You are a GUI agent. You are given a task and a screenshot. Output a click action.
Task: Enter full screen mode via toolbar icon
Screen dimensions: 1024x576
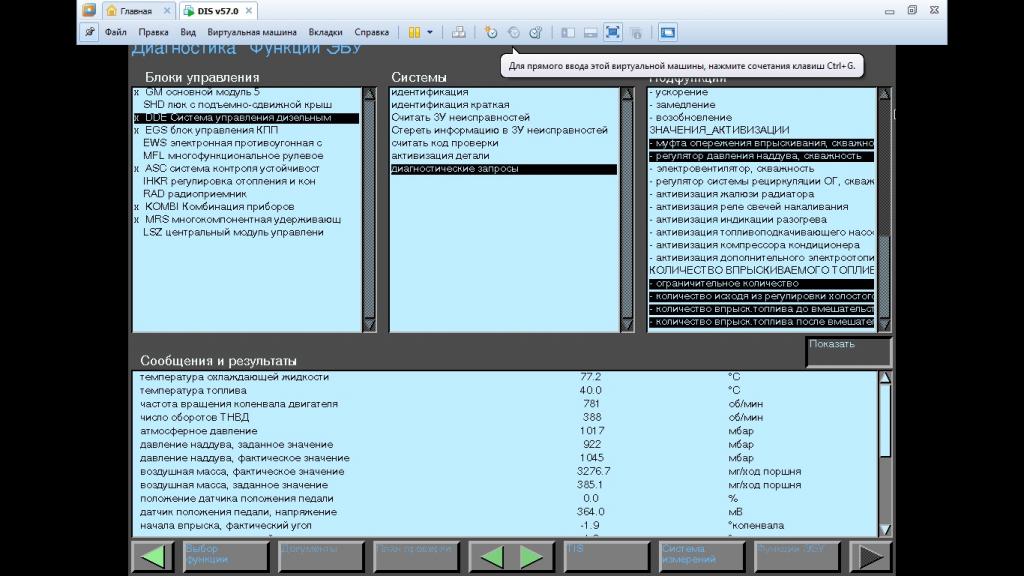coord(613,32)
